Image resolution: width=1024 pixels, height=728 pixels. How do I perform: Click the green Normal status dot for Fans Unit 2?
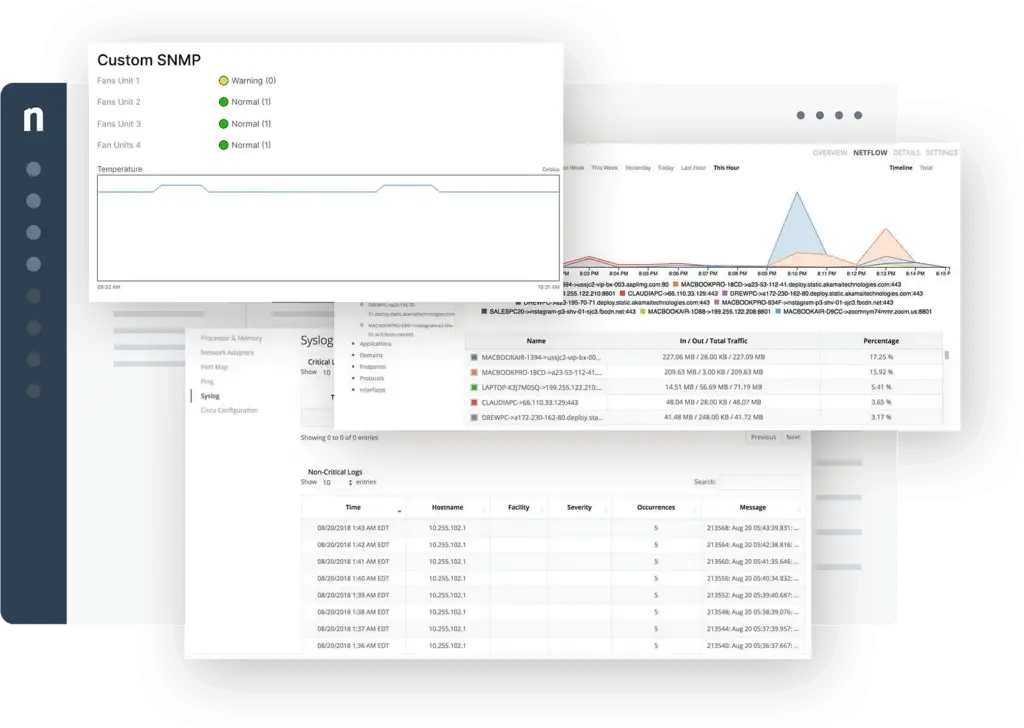(x=223, y=102)
